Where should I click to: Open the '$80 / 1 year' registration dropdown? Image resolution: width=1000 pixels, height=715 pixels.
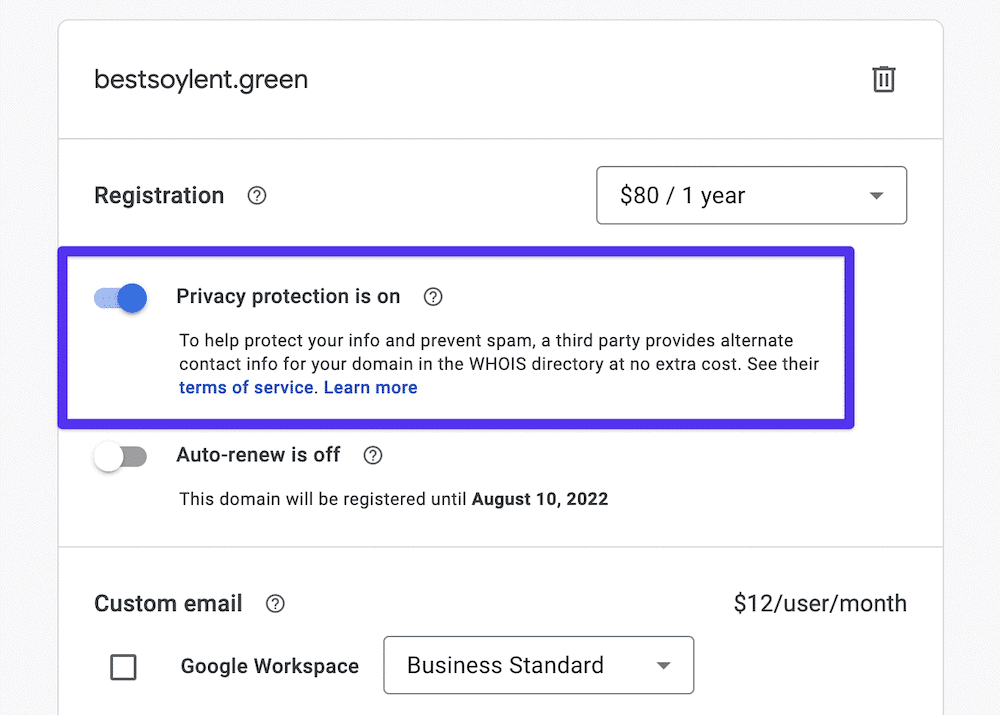click(x=751, y=195)
